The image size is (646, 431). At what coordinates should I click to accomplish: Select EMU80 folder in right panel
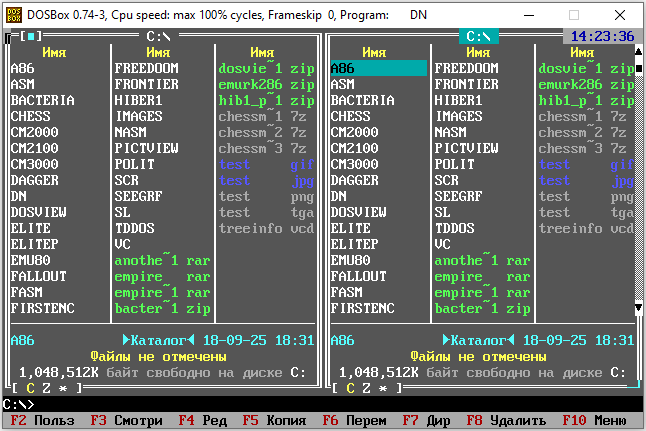click(x=351, y=260)
